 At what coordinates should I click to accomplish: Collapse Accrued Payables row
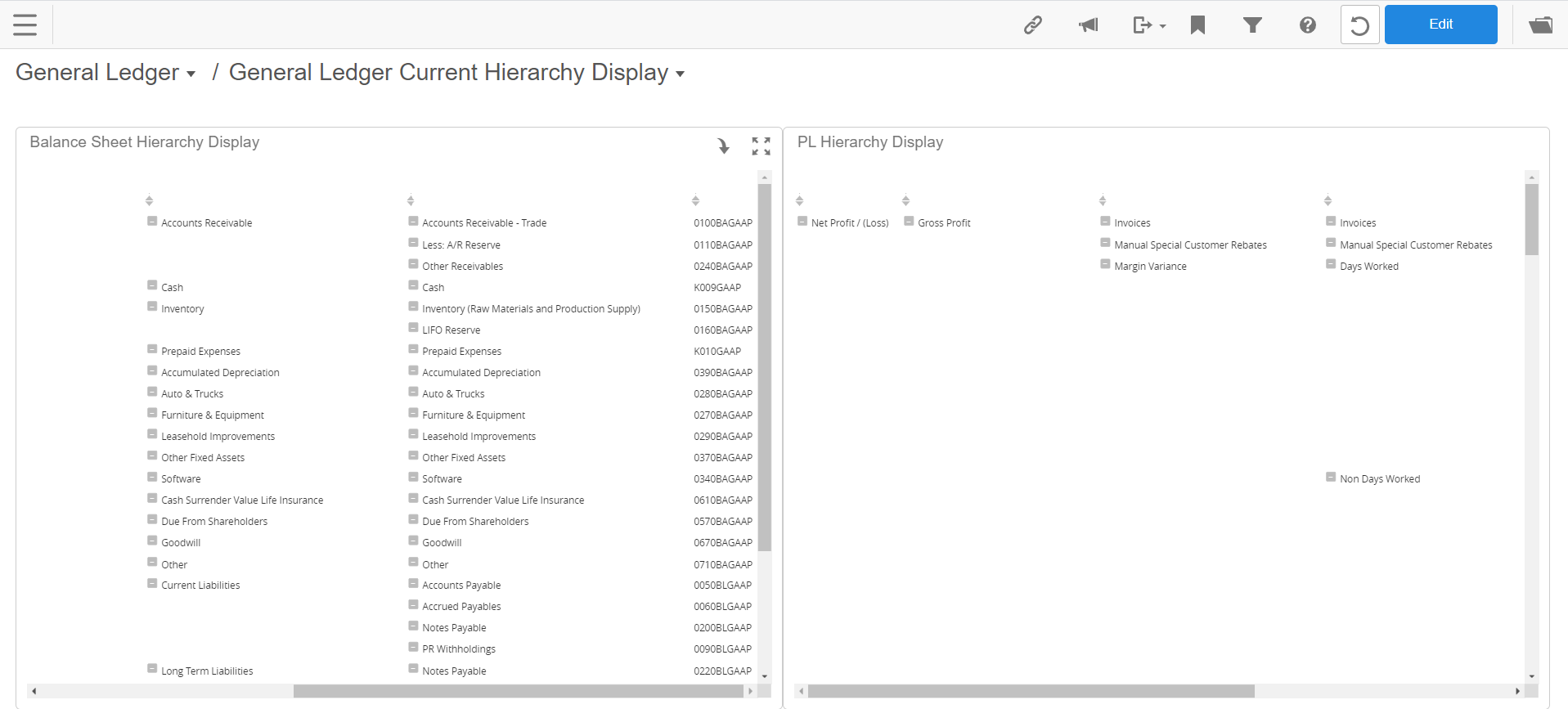(413, 604)
